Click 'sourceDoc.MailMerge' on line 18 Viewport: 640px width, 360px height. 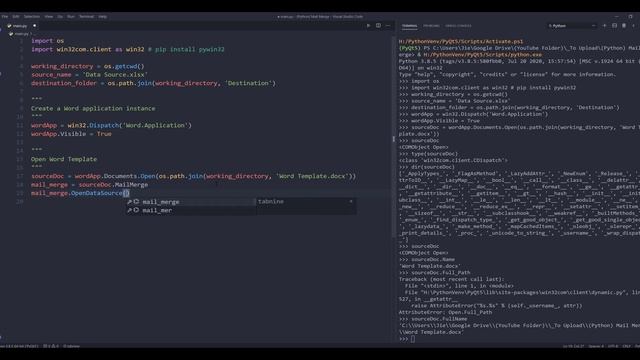pos(113,185)
